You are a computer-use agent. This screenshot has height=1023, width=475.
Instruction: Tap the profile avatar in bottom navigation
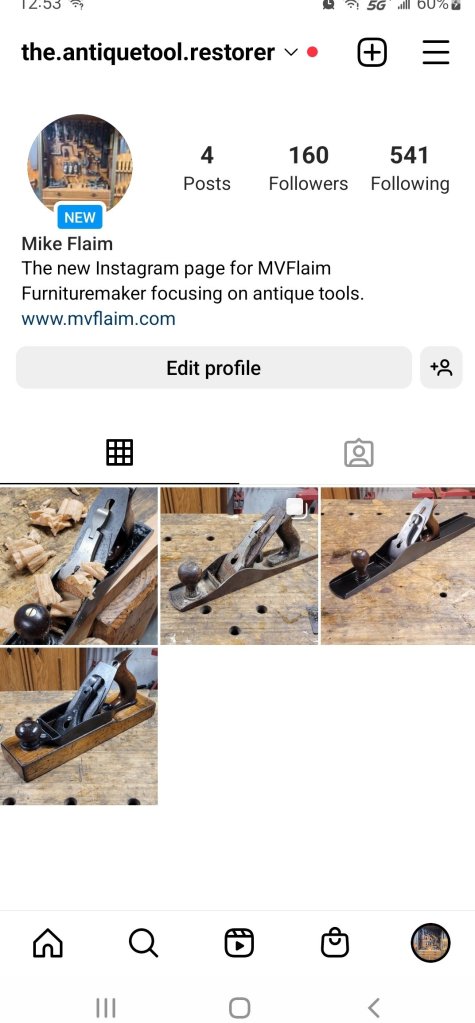tap(430, 943)
